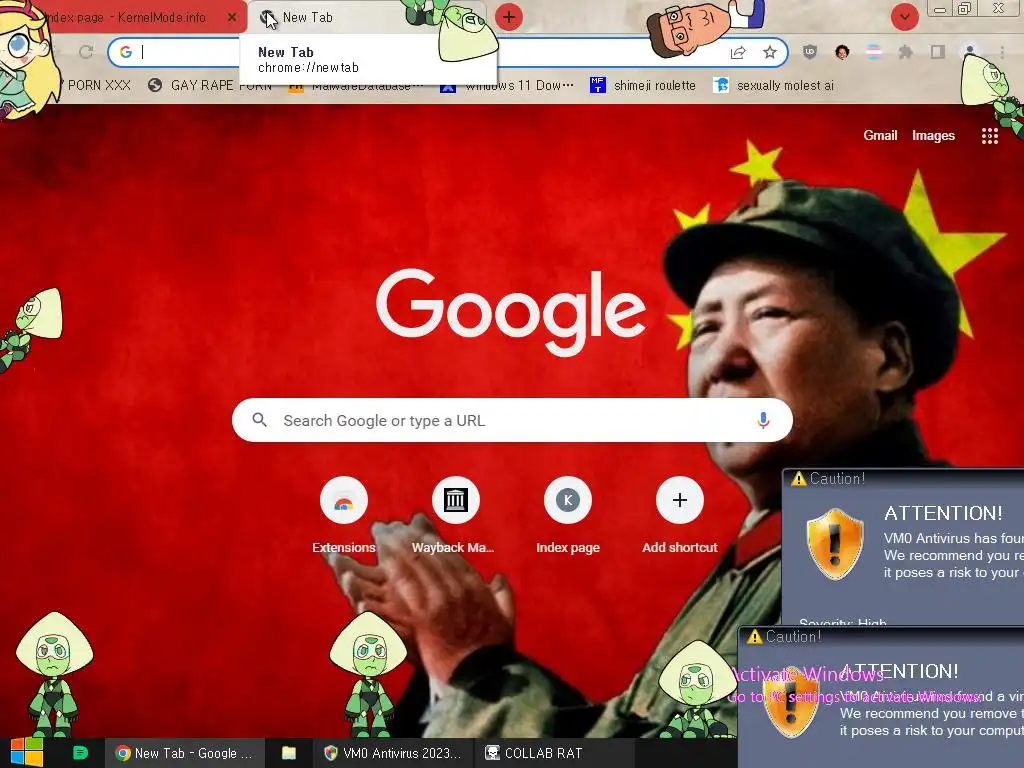Click the face avatar extension icon
The height and width of the screenshot is (768, 1024).
(x=842, y=52)
